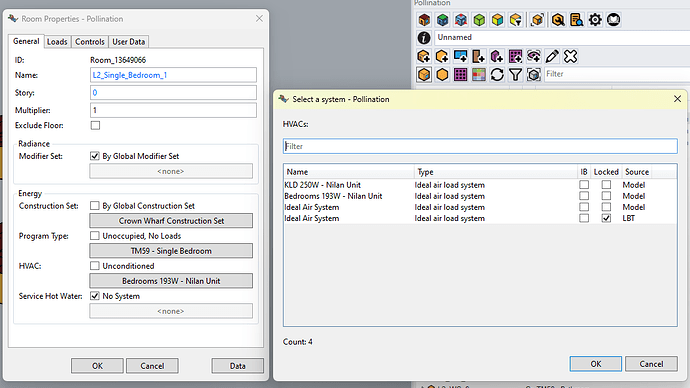Screen dimensions: 690x388
Task: Click the white X remove icon
Action: coord(570,56)
